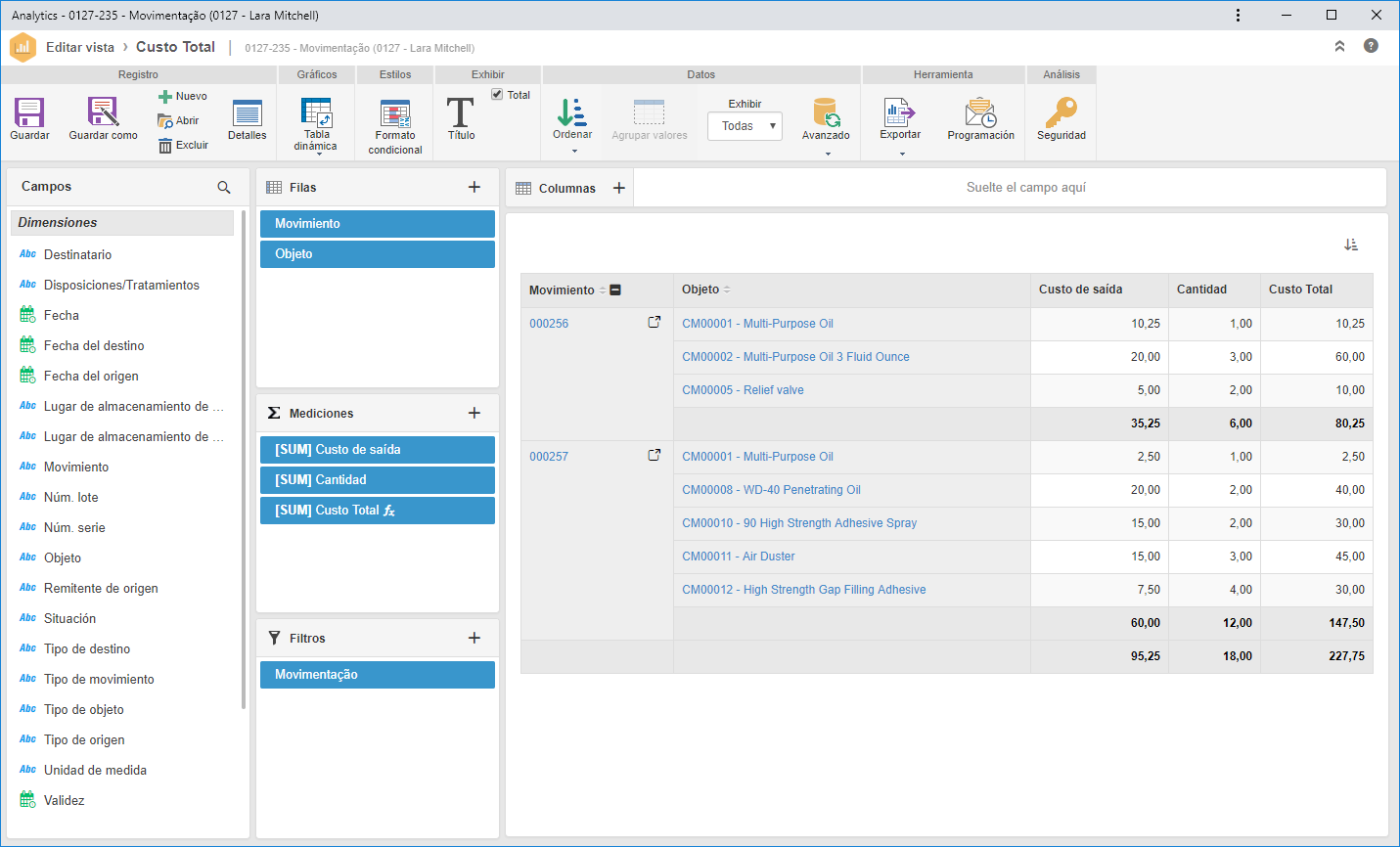The image size is (1400, 847).
Task: Save the view with Guardar icon
Action: tap(29, 112)
